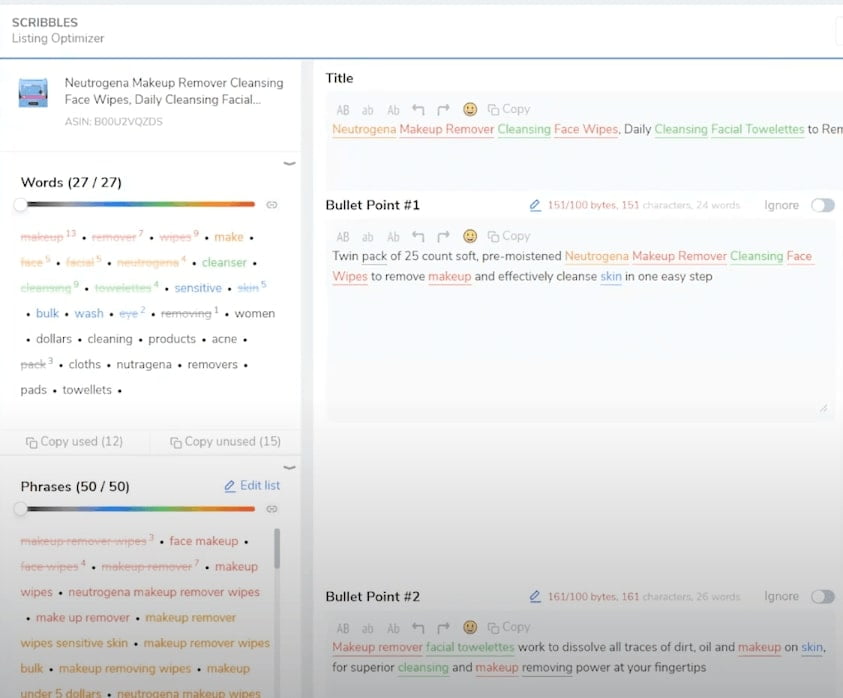Select the word "dollars" in Words list
The height and width of the screenshot is (698, 843).
(x=54, y=339)
